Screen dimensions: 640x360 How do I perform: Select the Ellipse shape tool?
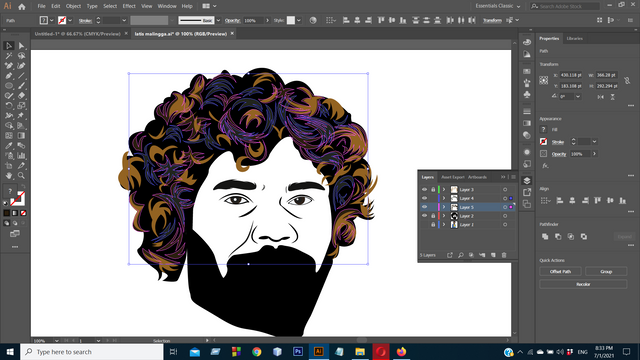tap(9, 86)
